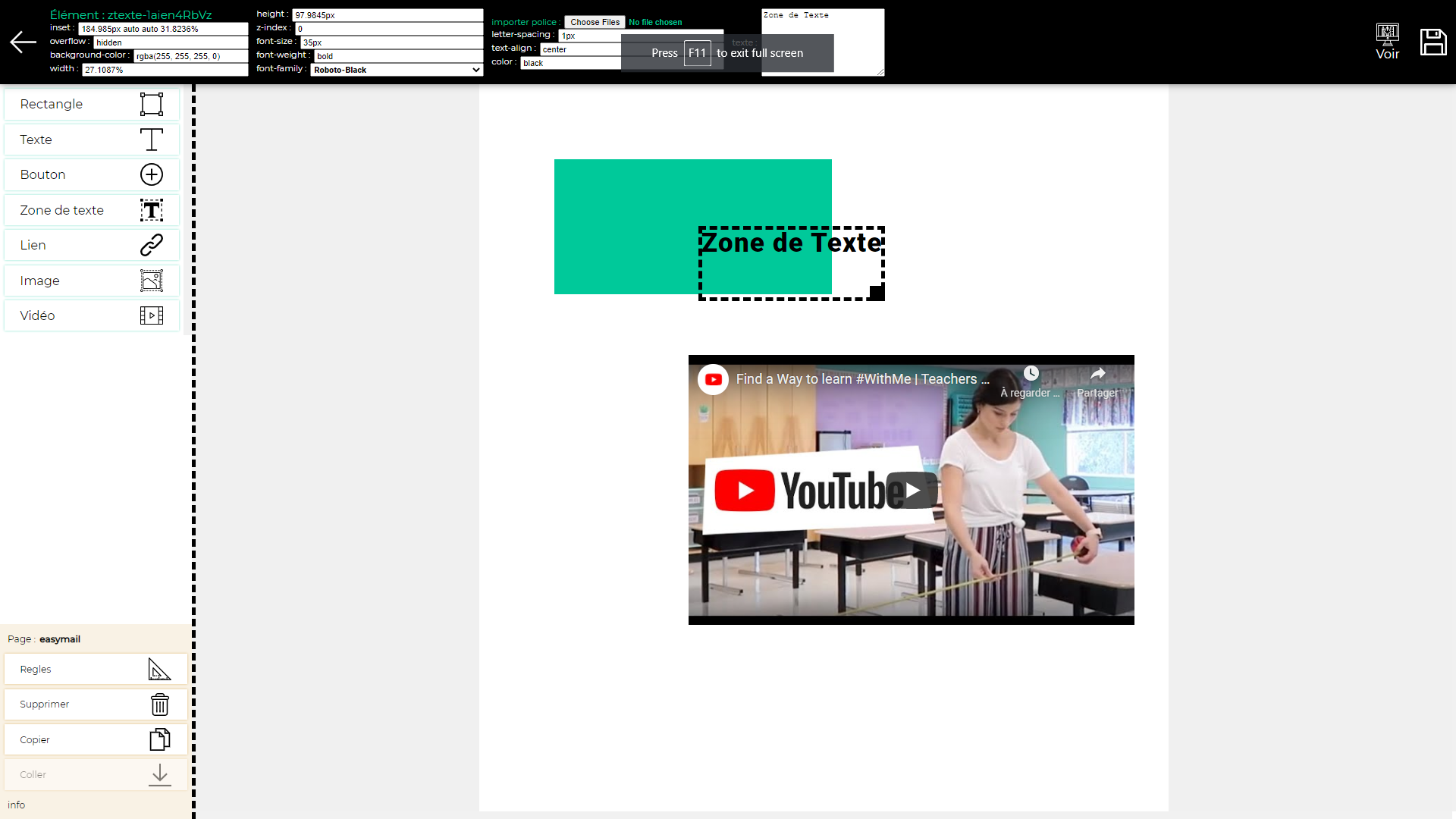The width and height of the screenshot is (1456, 819).
Task: Open the Voir preview icon
Action: click(1387, 42)
